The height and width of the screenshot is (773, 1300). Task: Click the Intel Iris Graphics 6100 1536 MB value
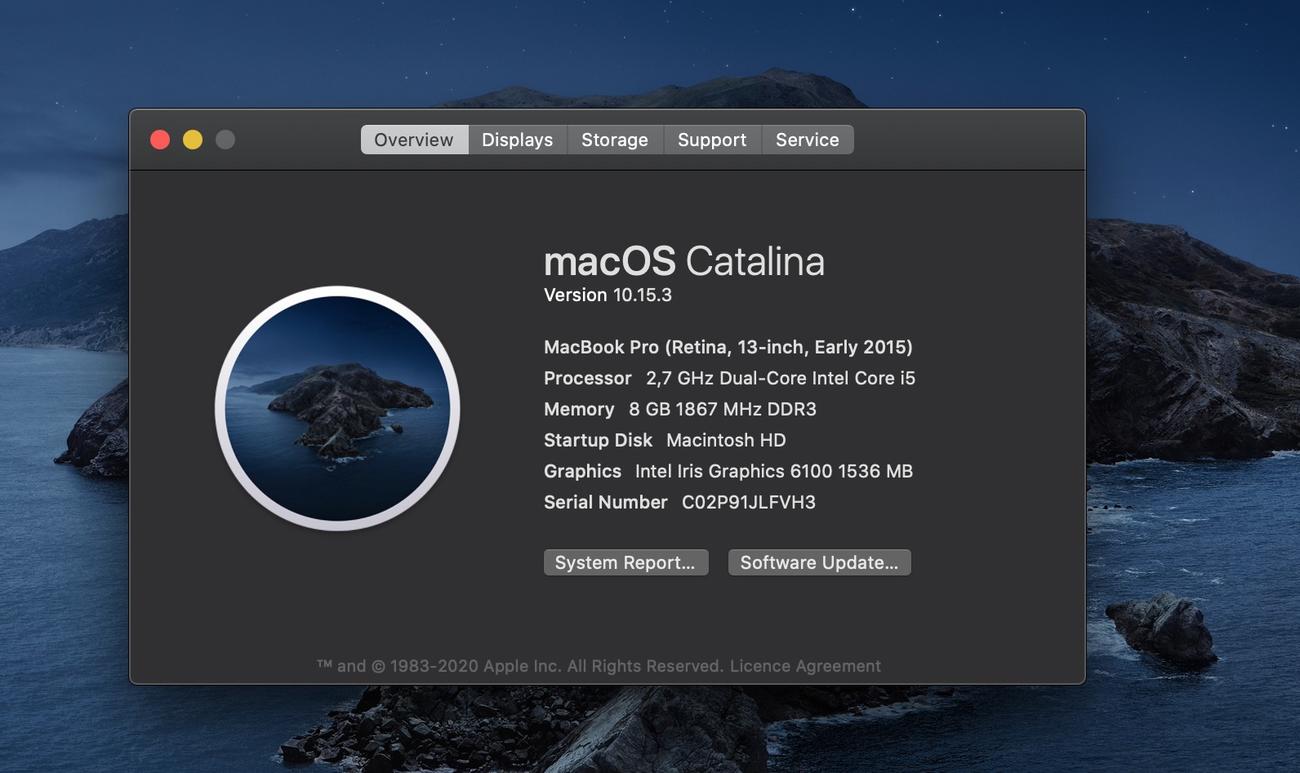[x=774, y=471]
